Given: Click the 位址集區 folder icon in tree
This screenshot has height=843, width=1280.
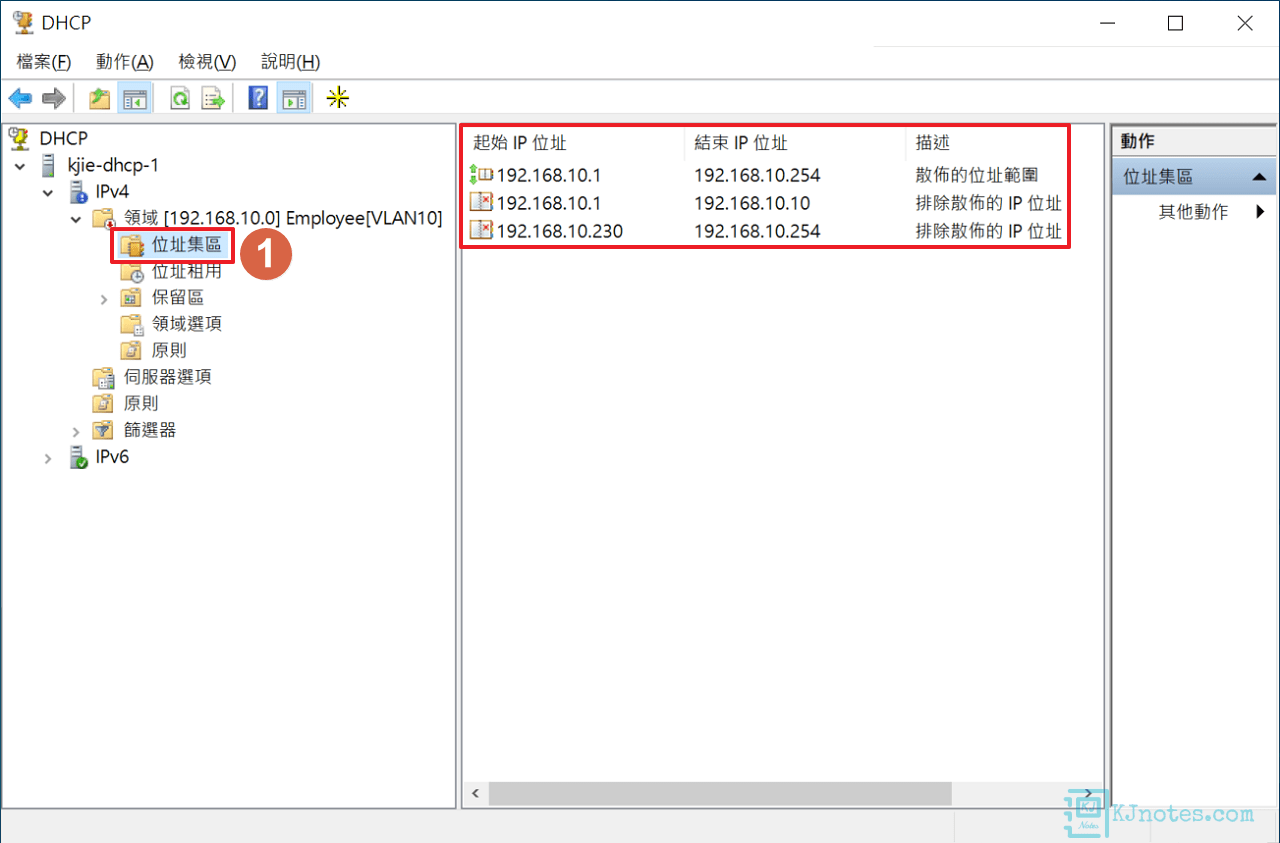Looking at the screenshot, I should coord(131,245).
